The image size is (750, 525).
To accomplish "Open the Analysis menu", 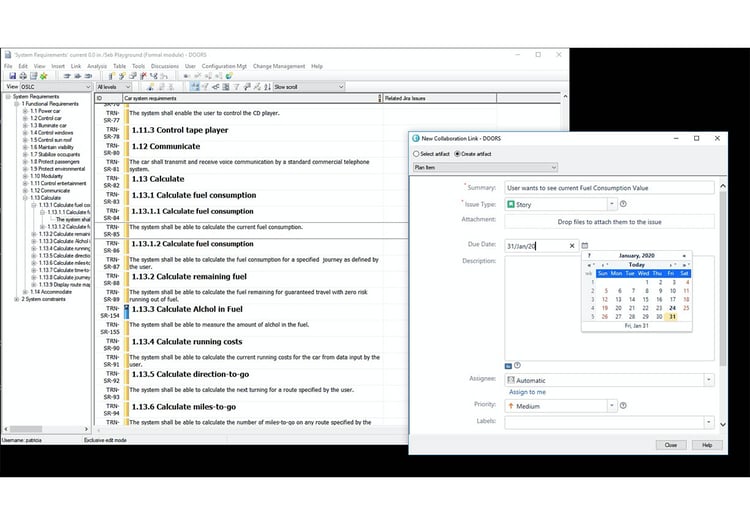I will tap(97, 66).
